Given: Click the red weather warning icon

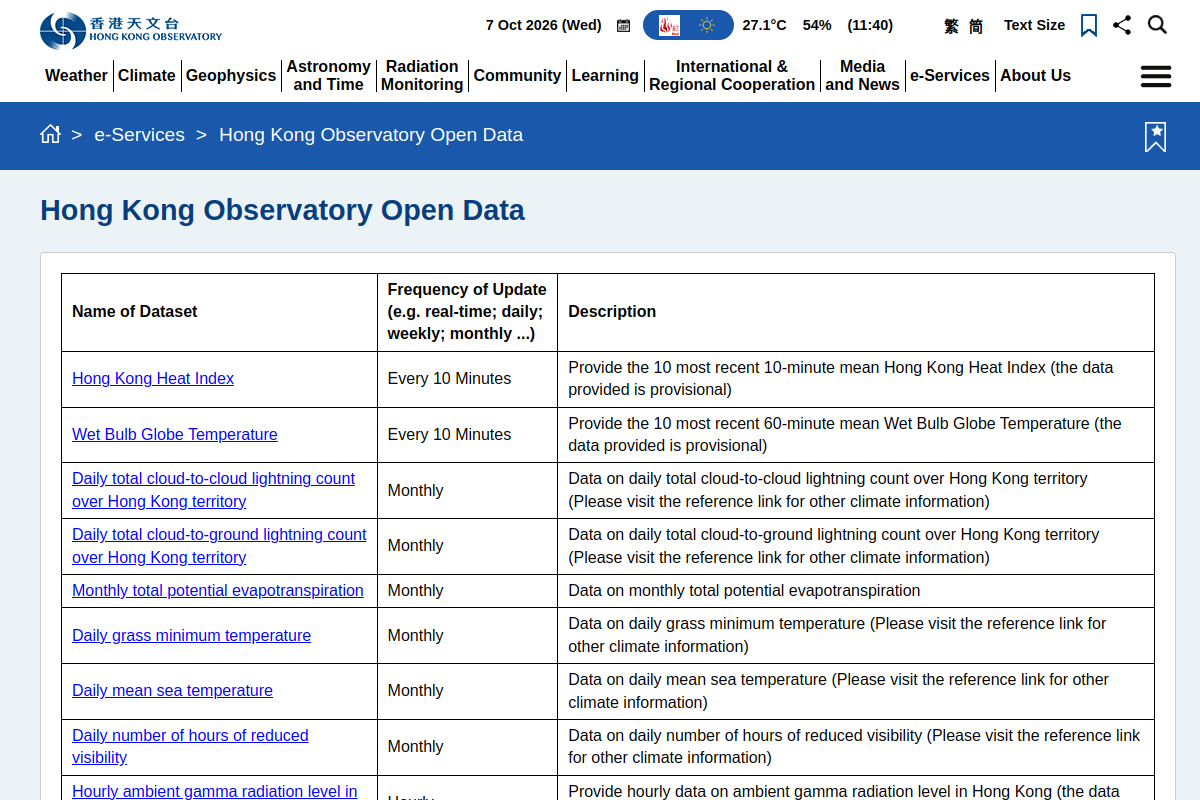Looking at the screenshot, I should 670,26.
